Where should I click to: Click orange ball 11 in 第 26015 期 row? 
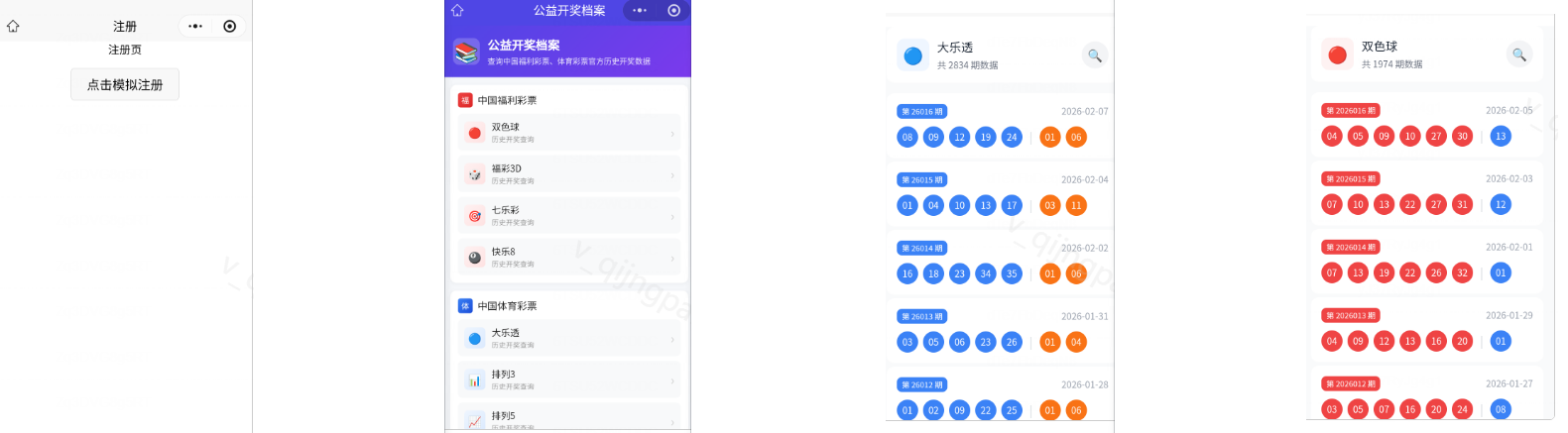click(x=1077, y=206)
